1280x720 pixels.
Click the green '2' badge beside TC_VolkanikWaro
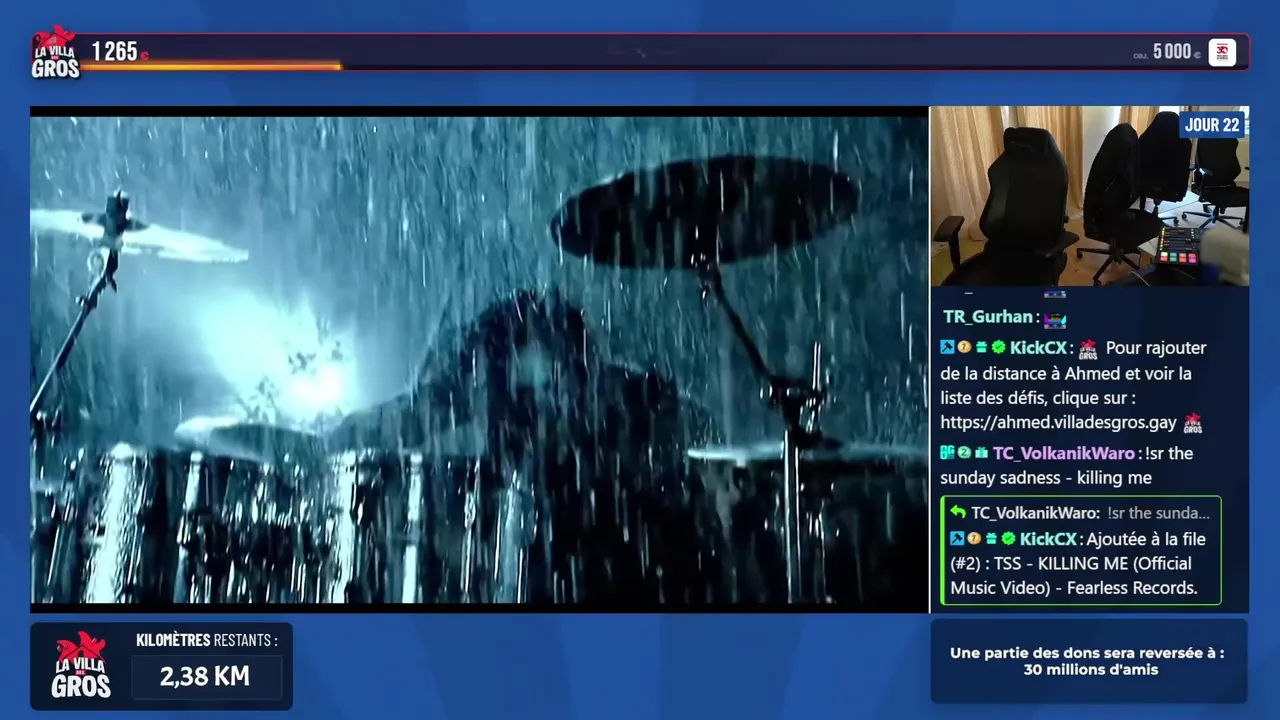964,453
